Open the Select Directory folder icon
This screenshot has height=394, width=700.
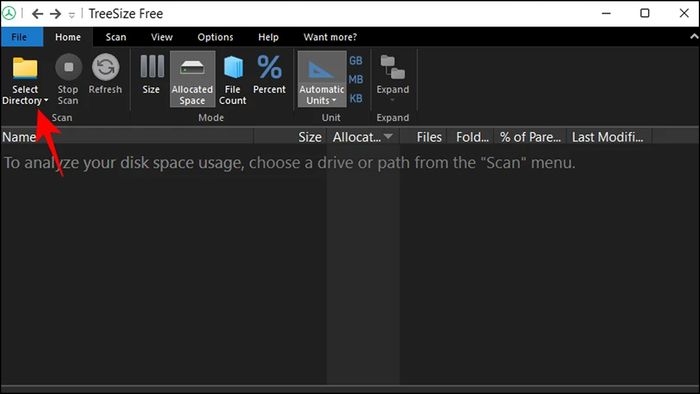(x=25, y=68)
